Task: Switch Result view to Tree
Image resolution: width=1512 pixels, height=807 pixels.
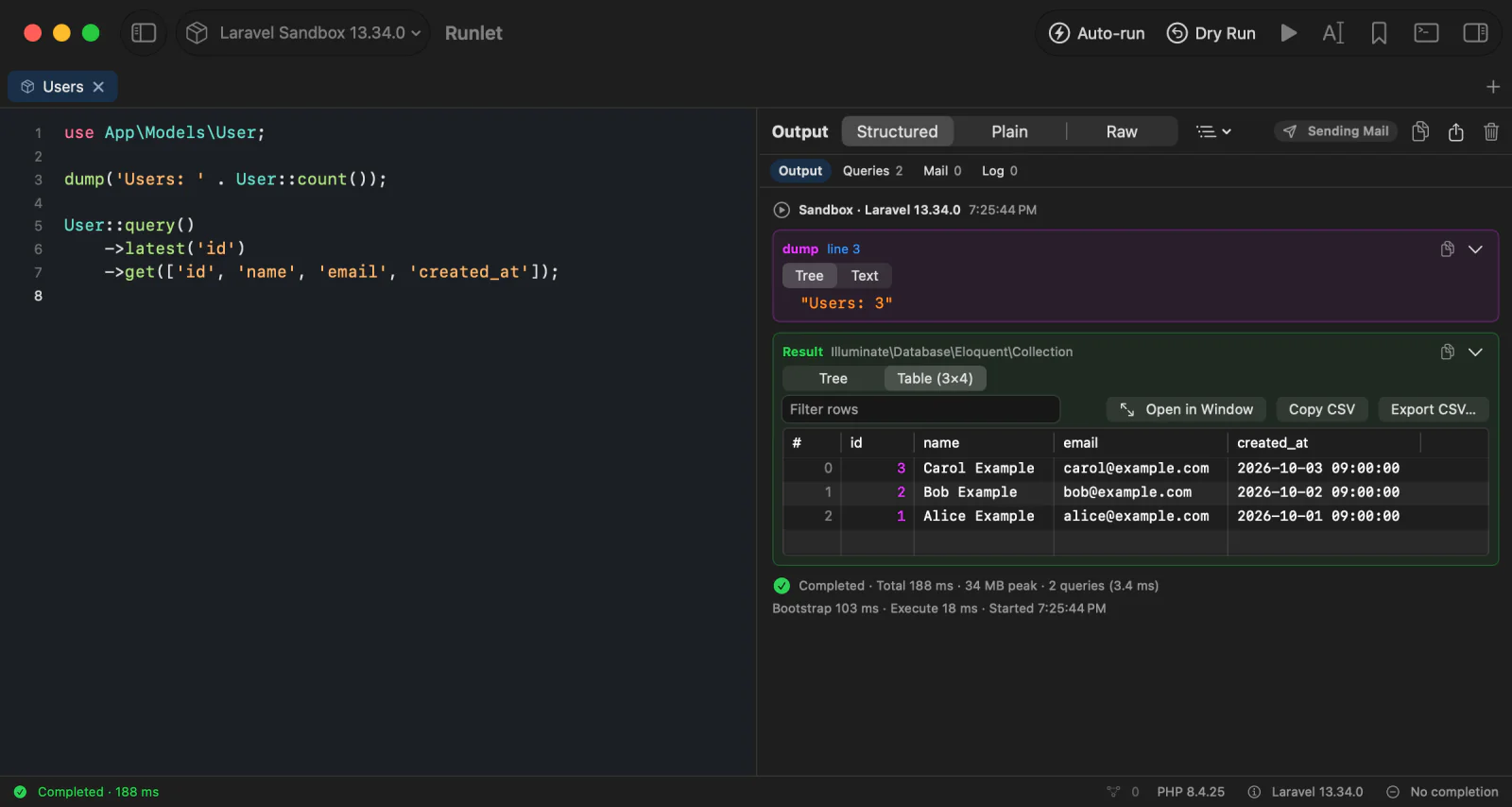Action: point(833,379)
